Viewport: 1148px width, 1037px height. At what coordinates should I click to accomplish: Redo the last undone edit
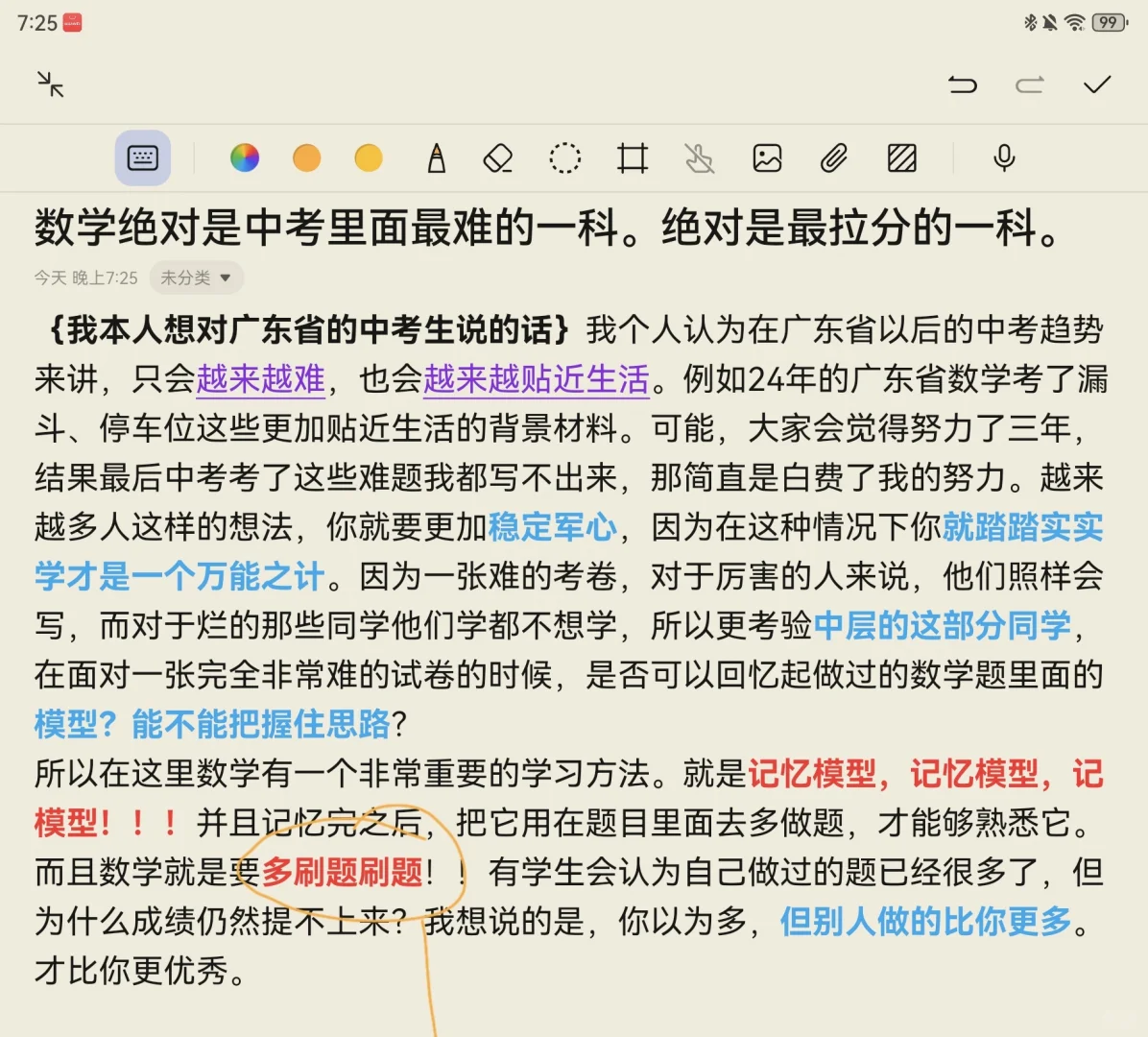click(1029, 84)
